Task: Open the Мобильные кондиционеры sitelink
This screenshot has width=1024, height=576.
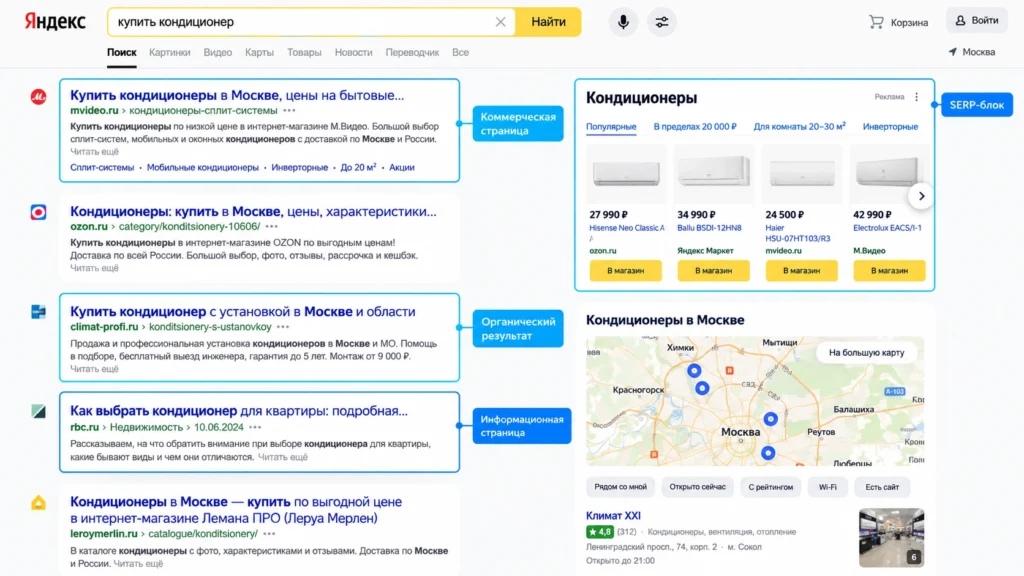Action: point(202,167)
